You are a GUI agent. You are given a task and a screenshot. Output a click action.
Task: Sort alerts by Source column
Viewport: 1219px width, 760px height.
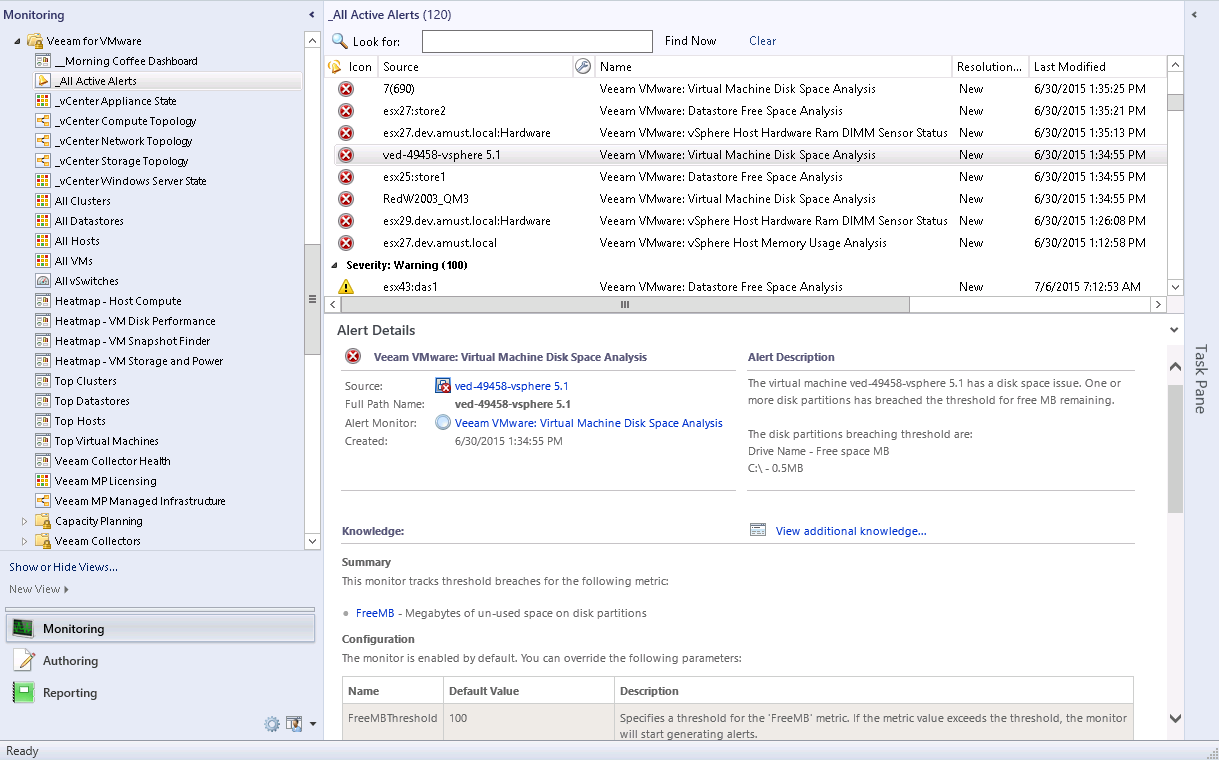click(475, 67)
